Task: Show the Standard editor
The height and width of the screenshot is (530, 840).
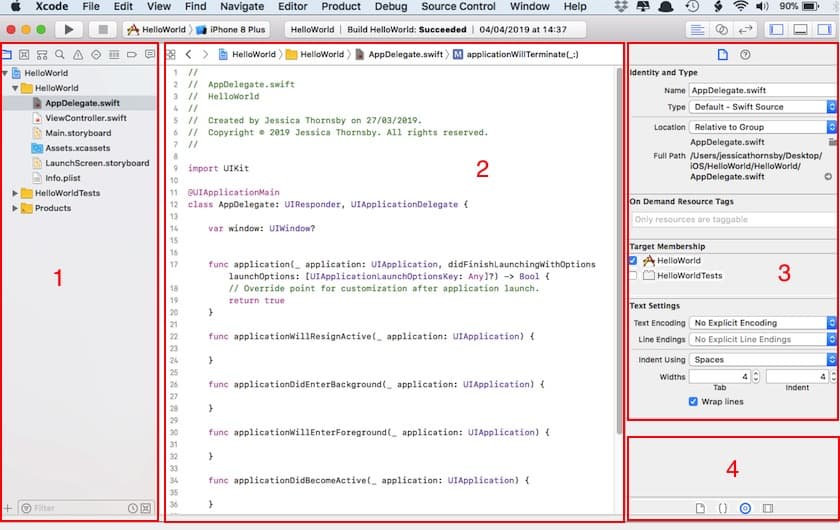Action: click(x=697, y=29)
